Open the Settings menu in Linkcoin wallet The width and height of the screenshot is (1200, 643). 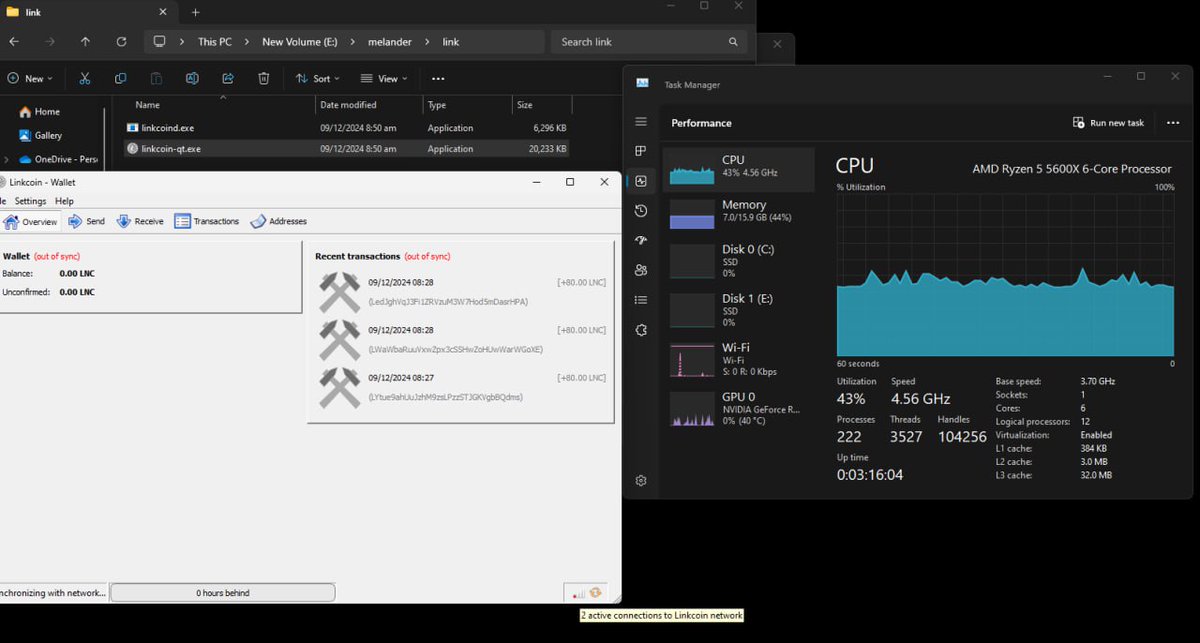pyautogui.click(x=30, y=201)
